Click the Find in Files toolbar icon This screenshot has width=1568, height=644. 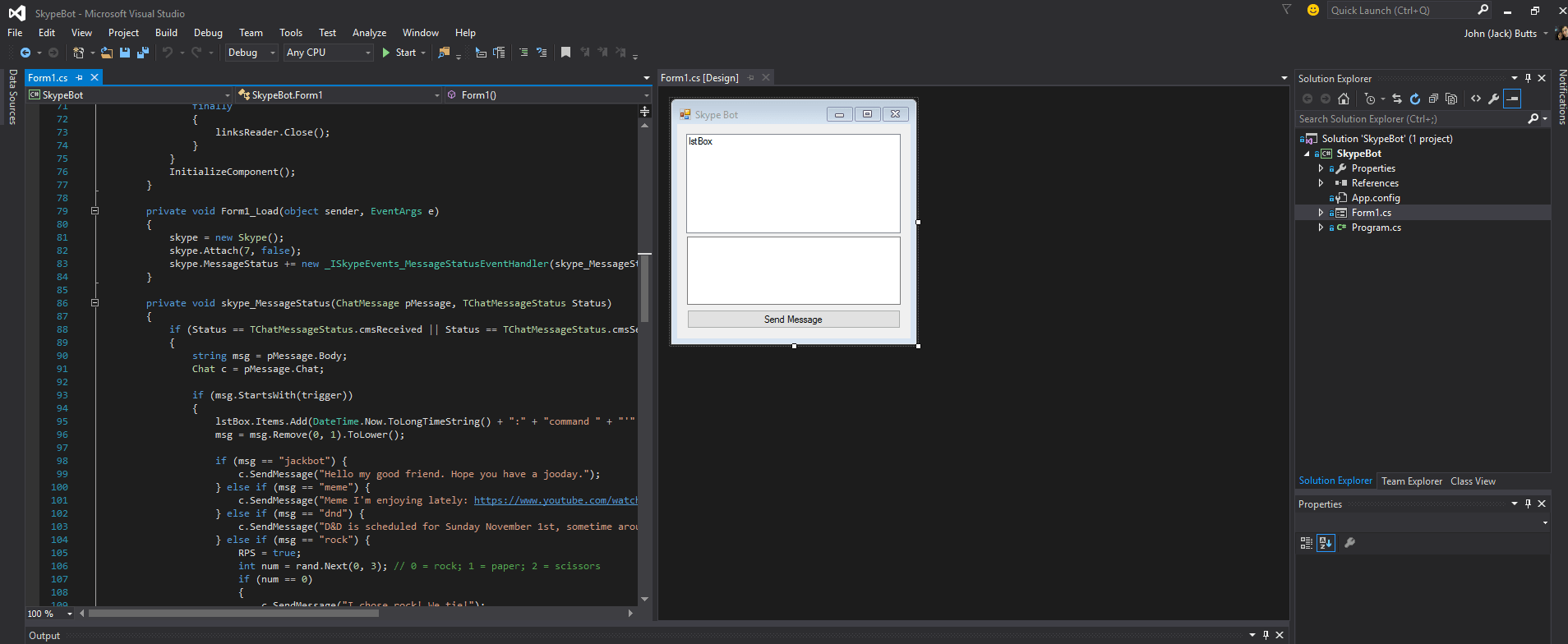444,53
